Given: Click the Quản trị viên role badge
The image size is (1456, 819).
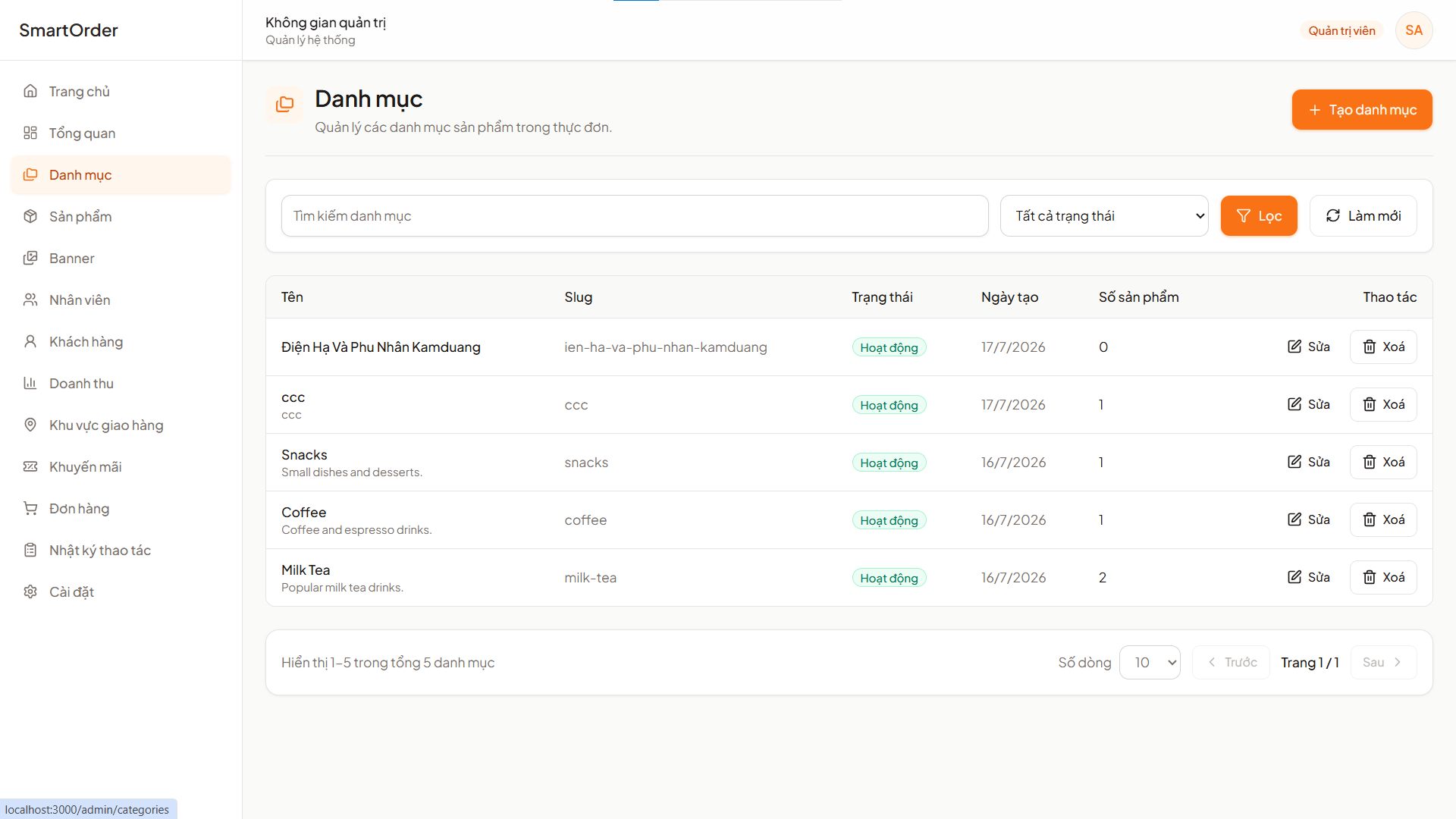Looking at the screenshot, I should (1341, 30).
